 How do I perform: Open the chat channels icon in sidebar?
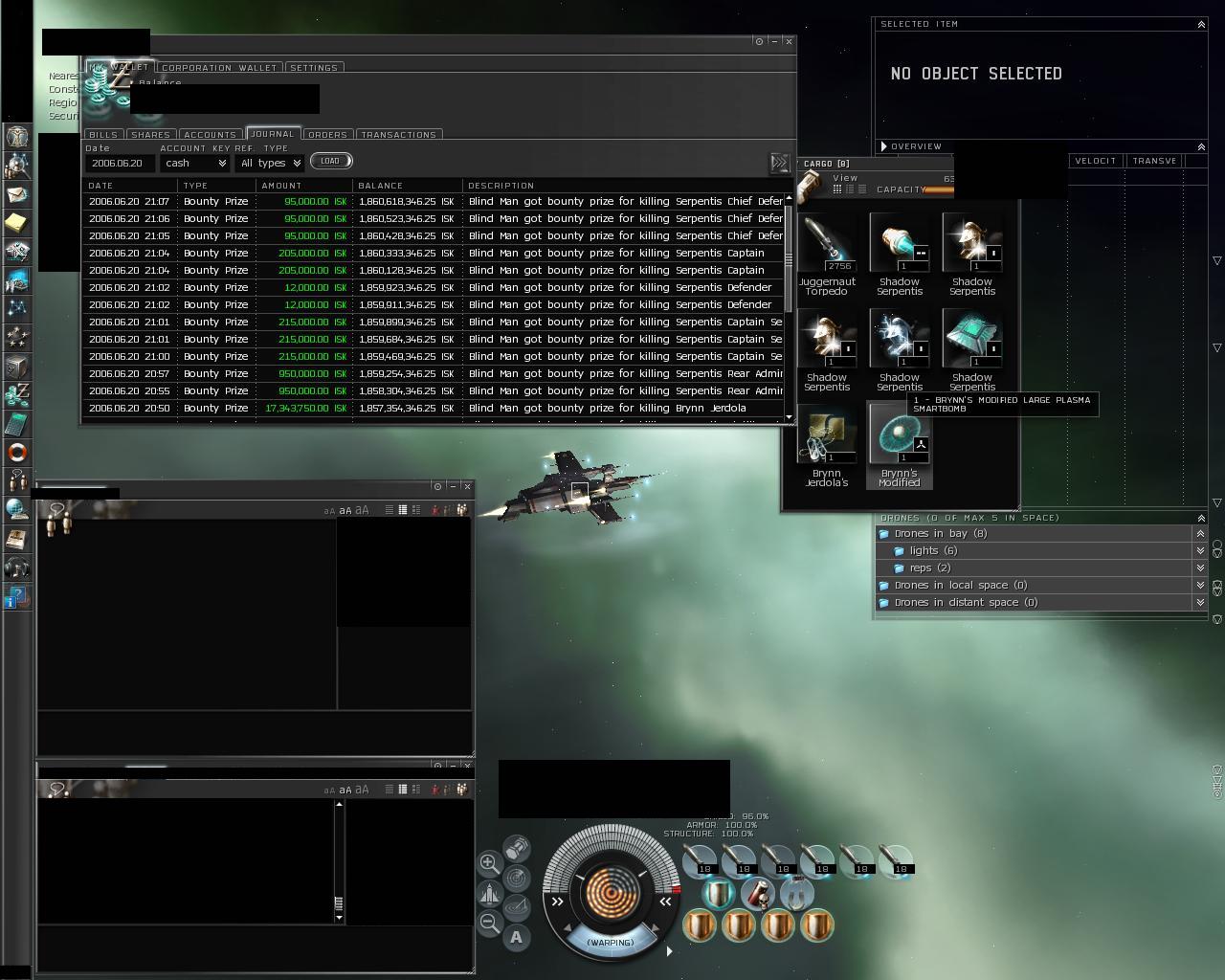tap(17, 481)
